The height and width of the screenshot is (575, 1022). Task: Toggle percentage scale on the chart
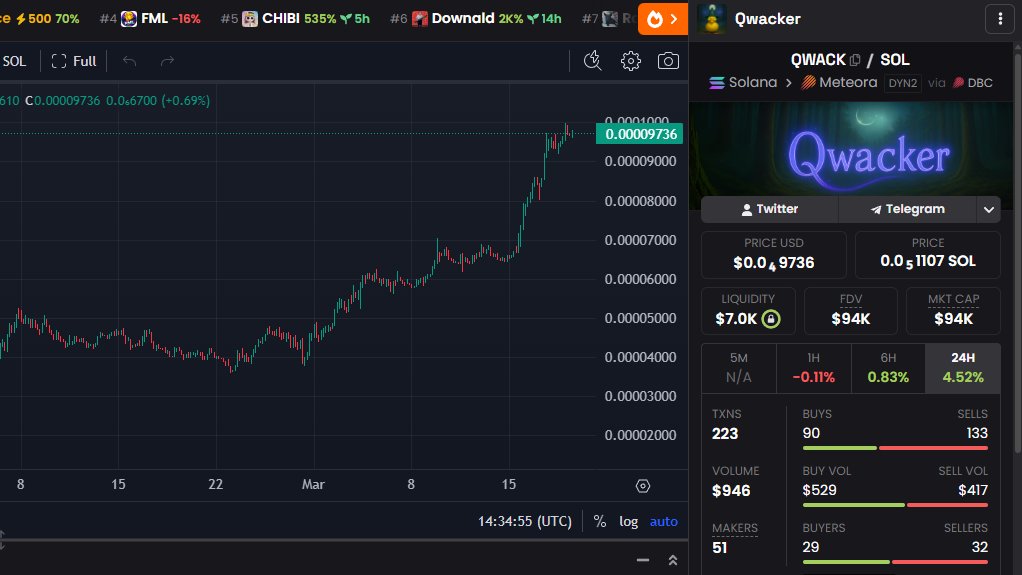coord(600,522)
